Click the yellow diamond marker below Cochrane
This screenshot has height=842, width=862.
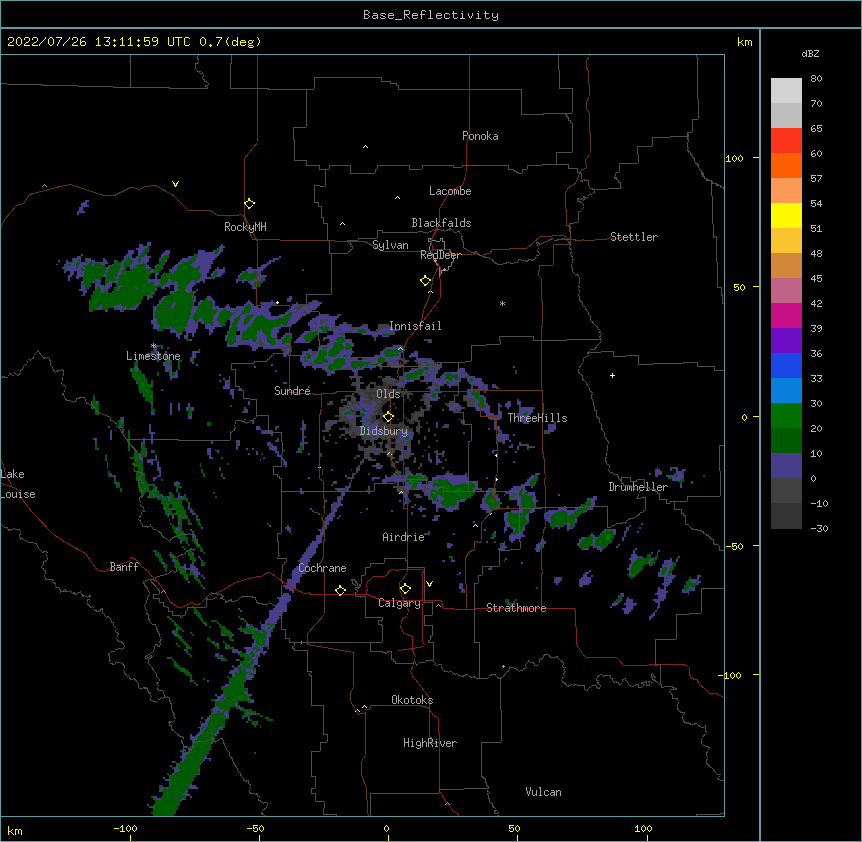pos(340,590)
